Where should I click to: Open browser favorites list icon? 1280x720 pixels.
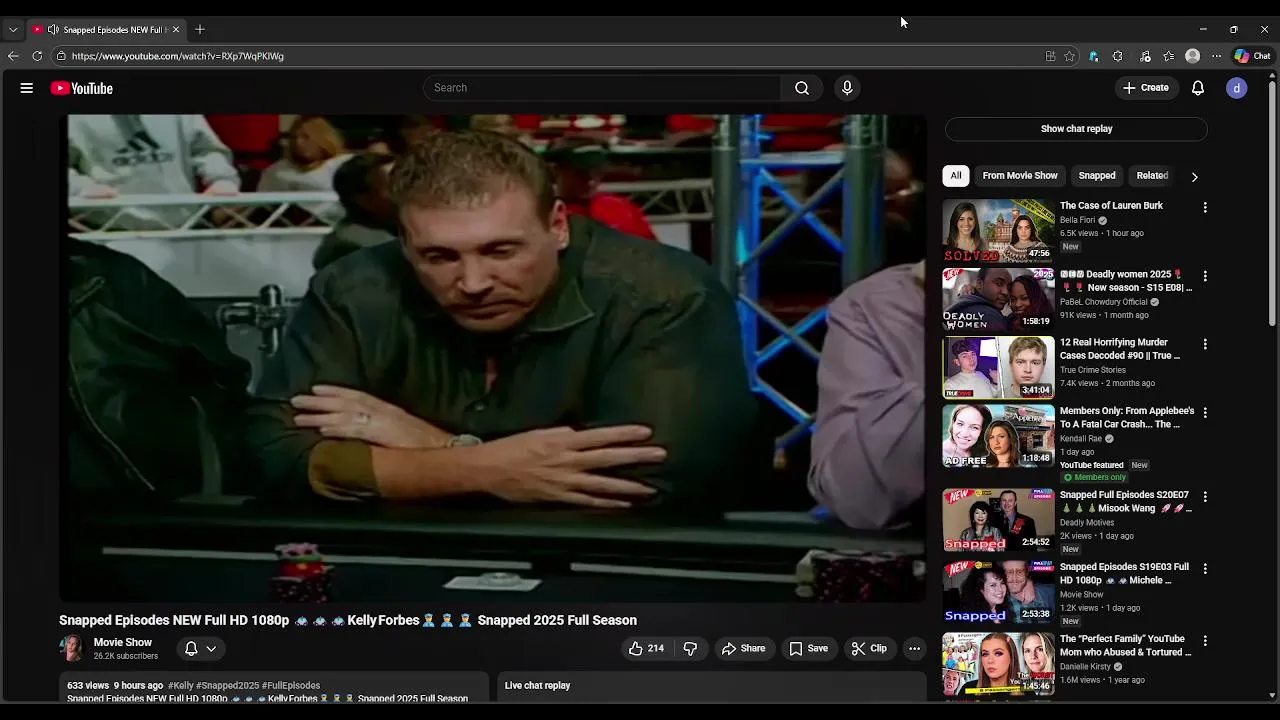1169,56
